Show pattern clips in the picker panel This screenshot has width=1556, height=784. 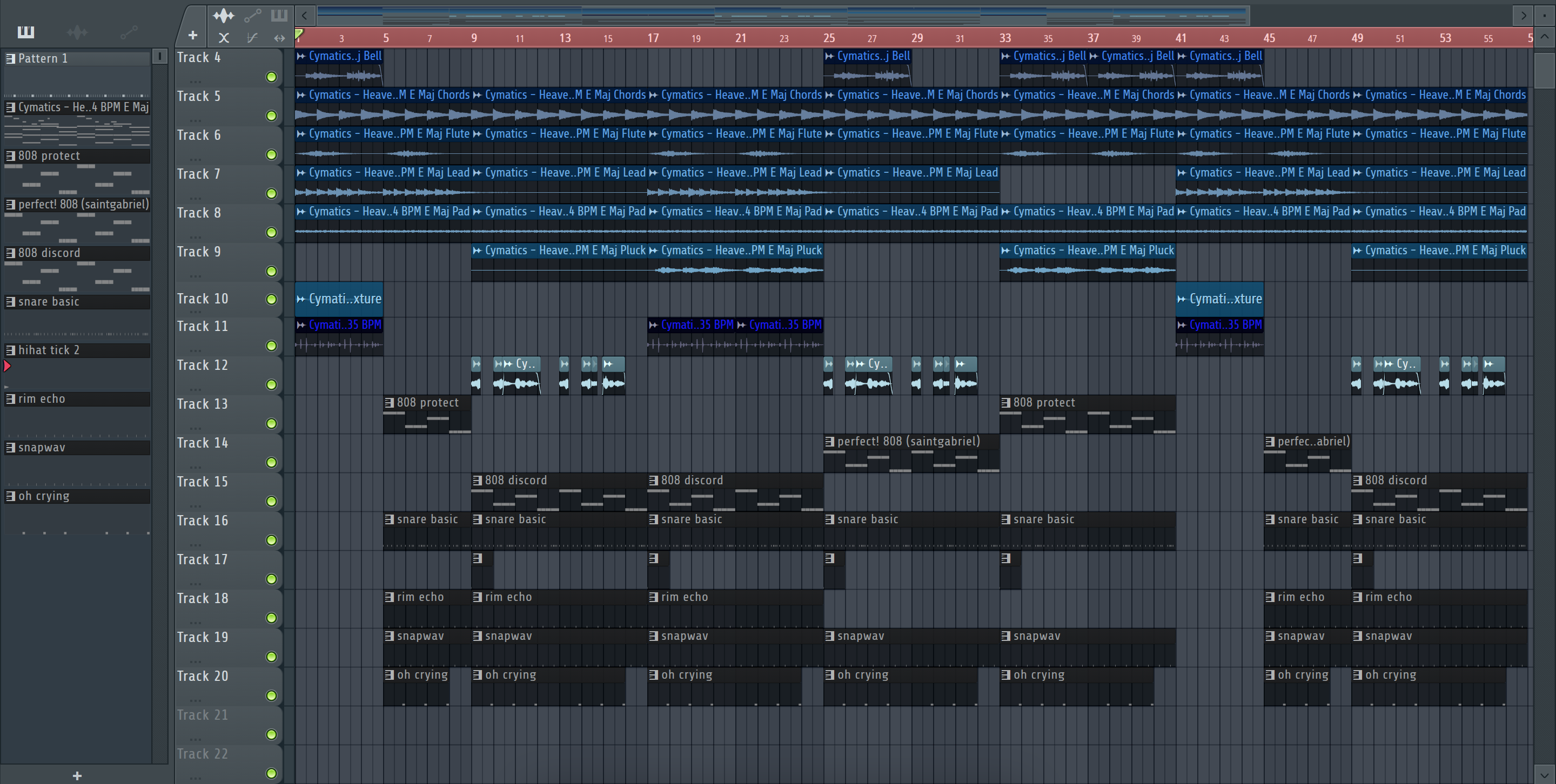[x=25, y=31]
